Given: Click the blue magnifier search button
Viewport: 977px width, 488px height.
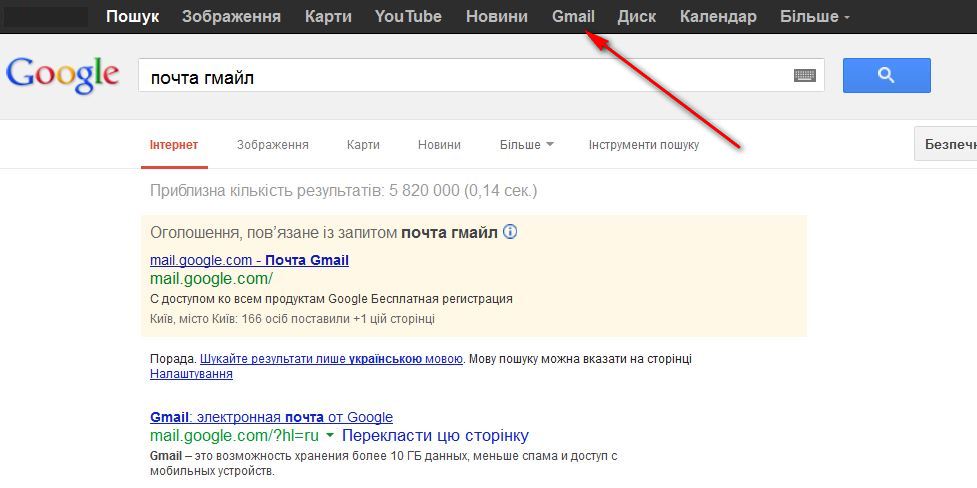Looking at the screenshot, I should point(887,75).
